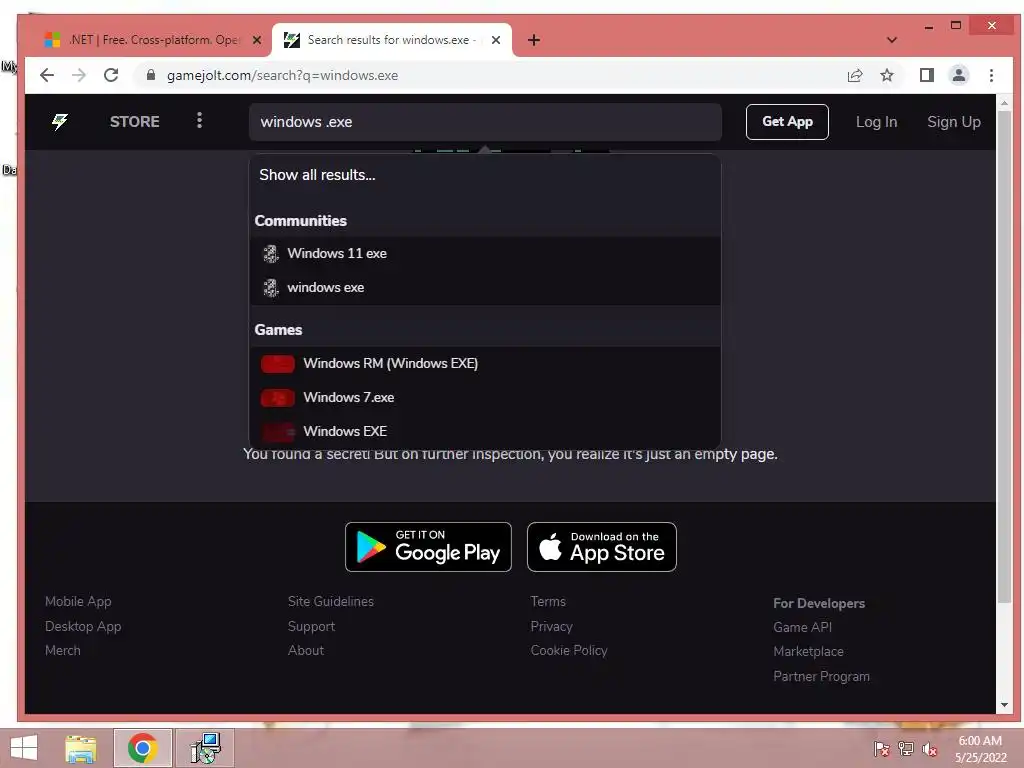The height and width of the screenshot is (768, 1024).
Task: Open a new tab with plus button
Action: [x=534, y=40]
